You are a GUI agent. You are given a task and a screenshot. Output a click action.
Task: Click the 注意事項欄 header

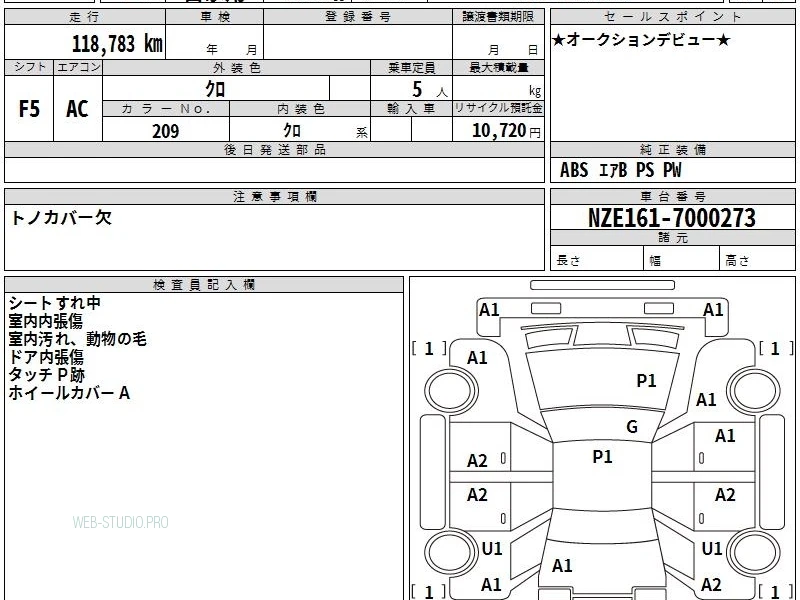274,196
